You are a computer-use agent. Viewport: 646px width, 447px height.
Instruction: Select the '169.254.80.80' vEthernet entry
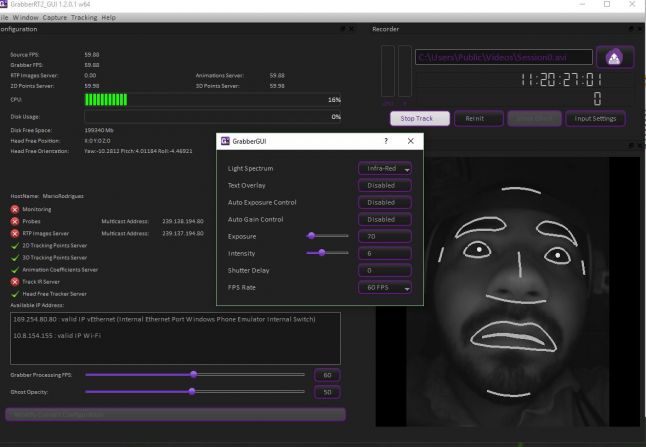[x=164, y=319]
